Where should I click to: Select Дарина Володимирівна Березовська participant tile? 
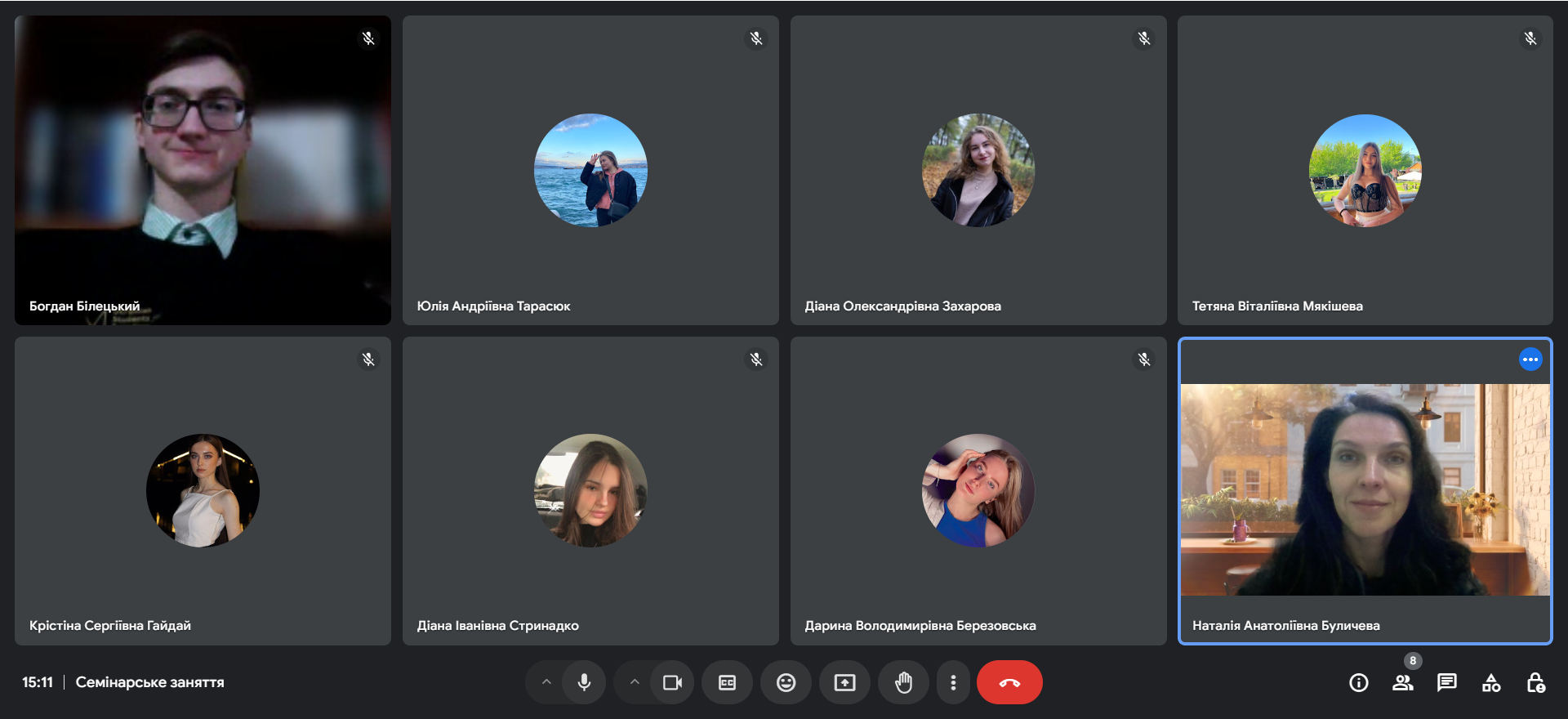click(x=978, y=490)
